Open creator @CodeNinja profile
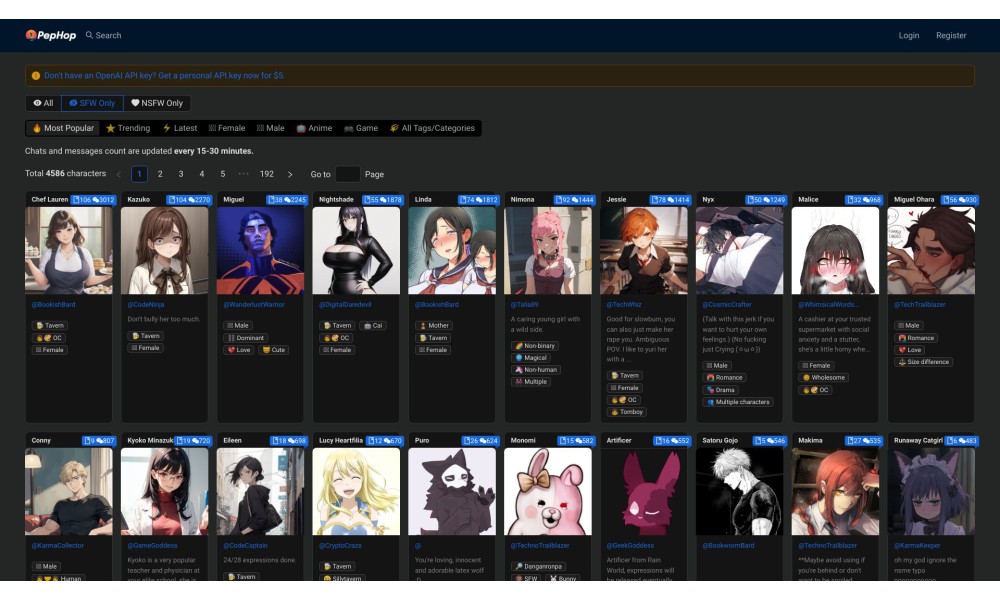Viewport: 1000px width, 600px height. [x=145, y=305]
